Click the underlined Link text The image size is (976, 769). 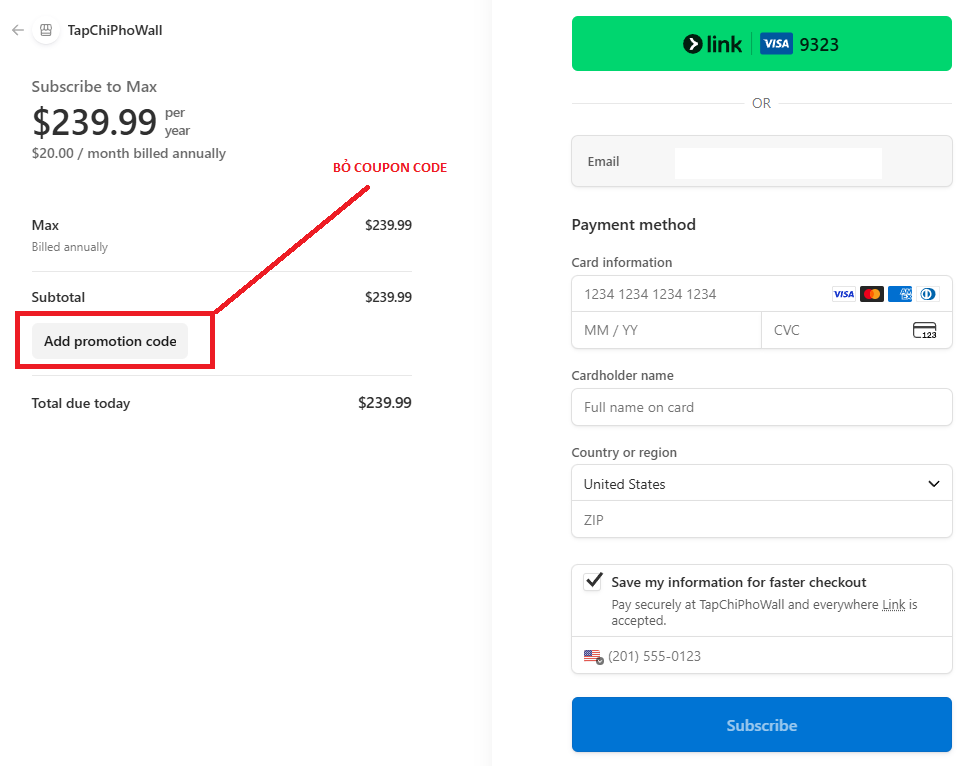893,605
